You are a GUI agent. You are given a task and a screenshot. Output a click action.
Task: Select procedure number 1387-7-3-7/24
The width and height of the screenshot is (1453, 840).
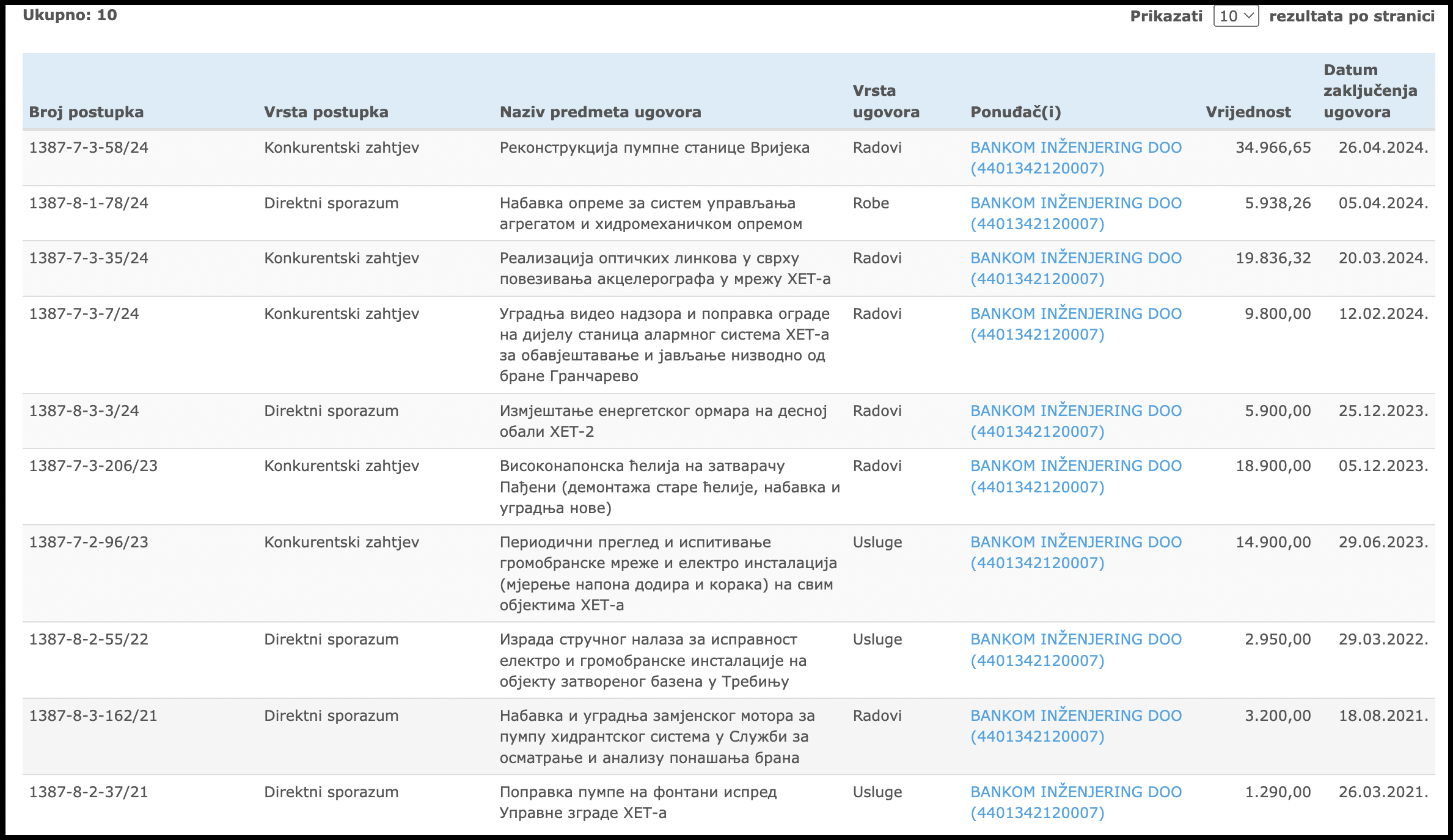click(x=84, y=314)
